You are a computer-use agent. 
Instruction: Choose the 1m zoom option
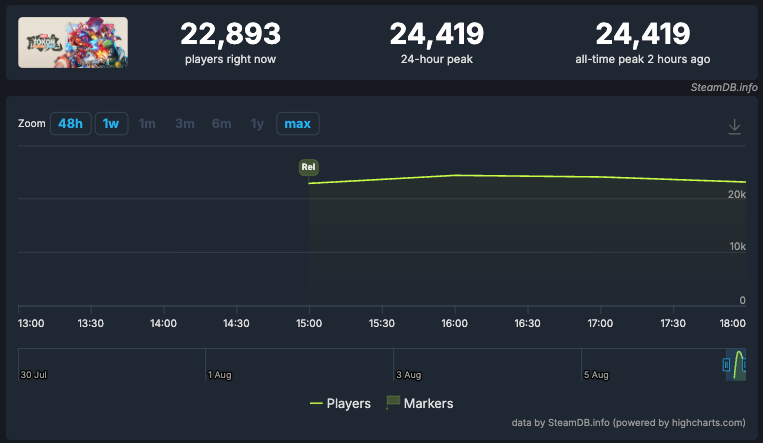pyautogui.click(x=147, y=124)
